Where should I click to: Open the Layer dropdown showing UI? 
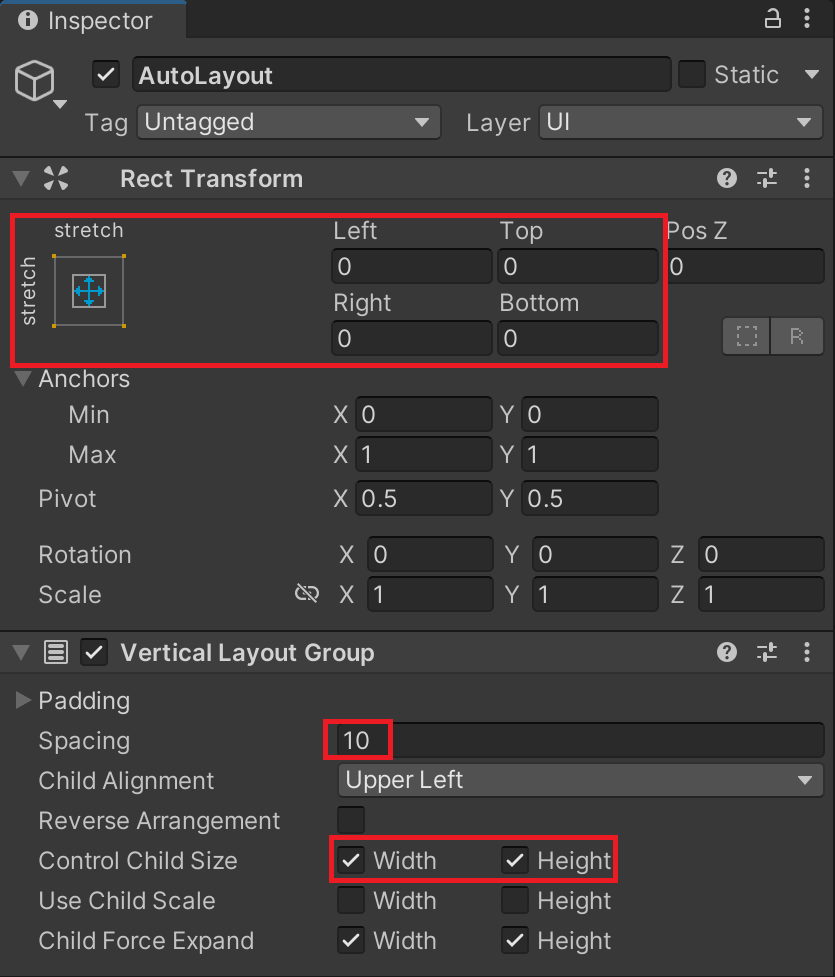[x=681, y=122]
